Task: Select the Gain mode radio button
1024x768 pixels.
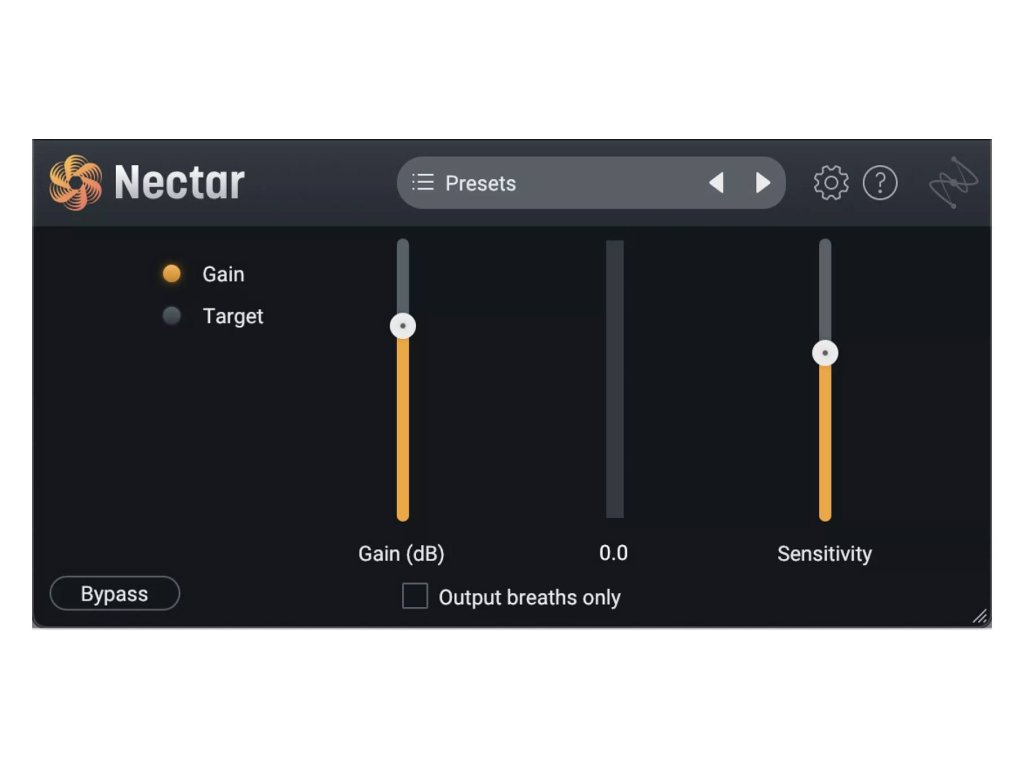Action: pos(172,274)
